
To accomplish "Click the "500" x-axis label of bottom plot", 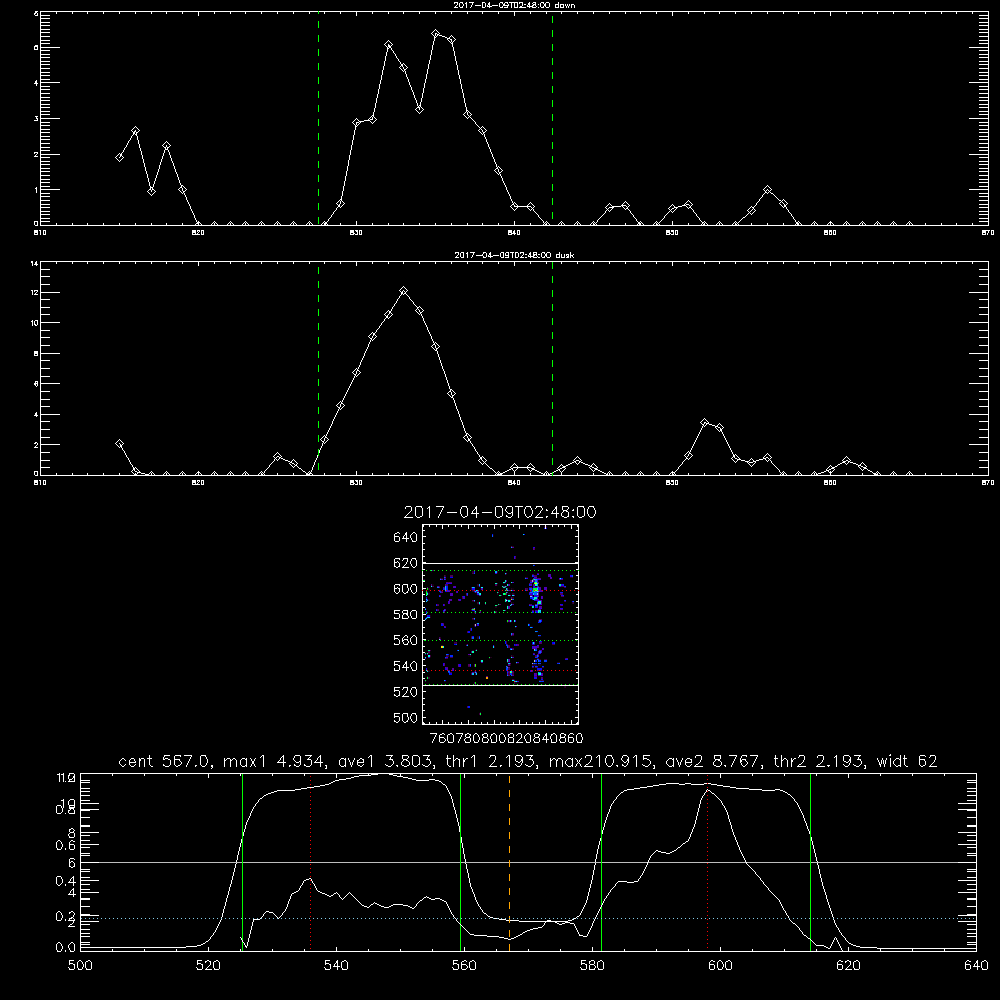I will pyautogui.click(x=80, y=965).
